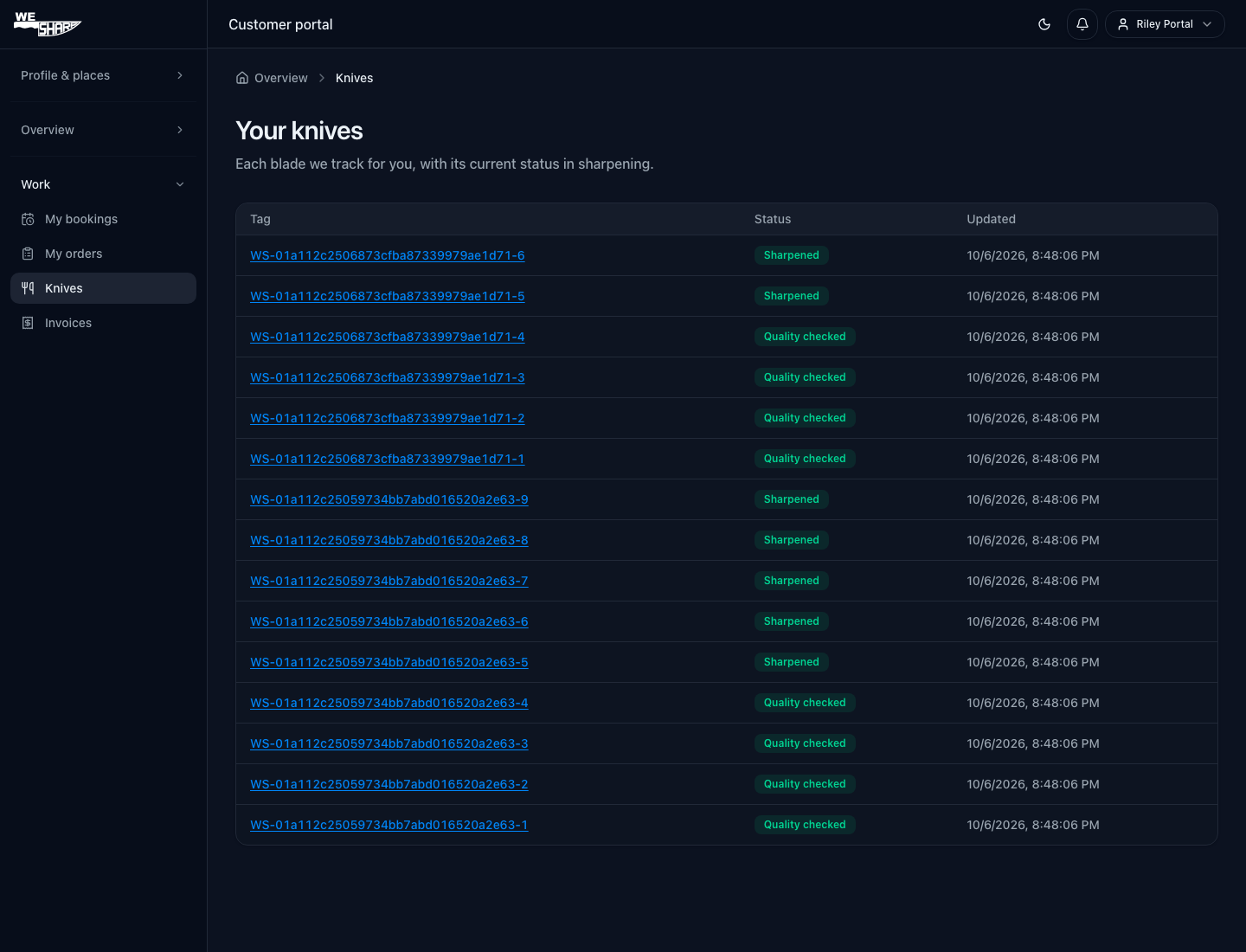Click the home icon in the breadcrumb

point(242,78)
